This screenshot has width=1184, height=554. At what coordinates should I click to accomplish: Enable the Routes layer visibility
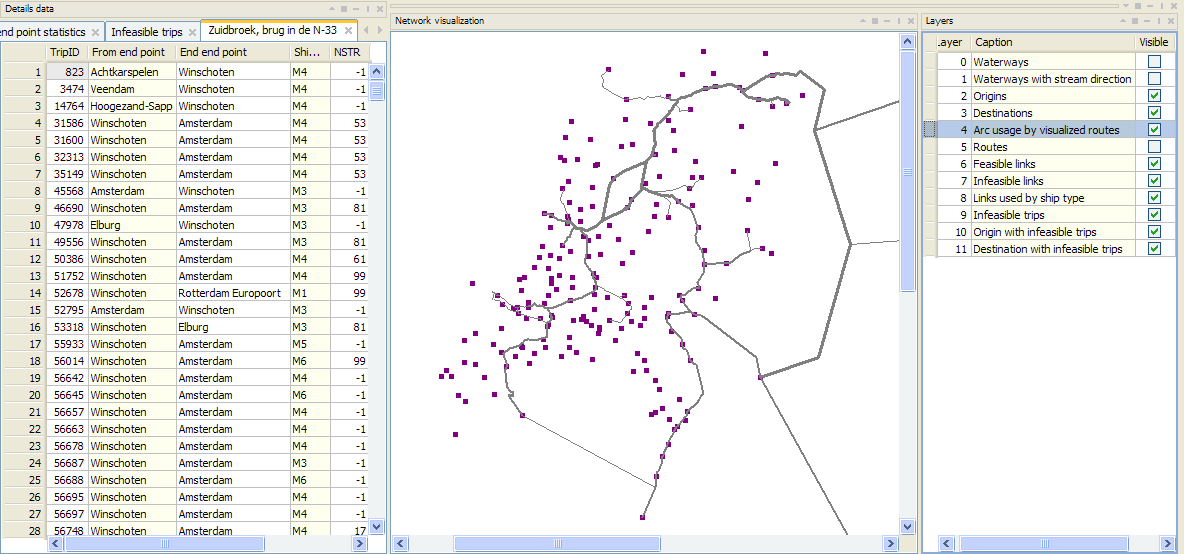1155,146
